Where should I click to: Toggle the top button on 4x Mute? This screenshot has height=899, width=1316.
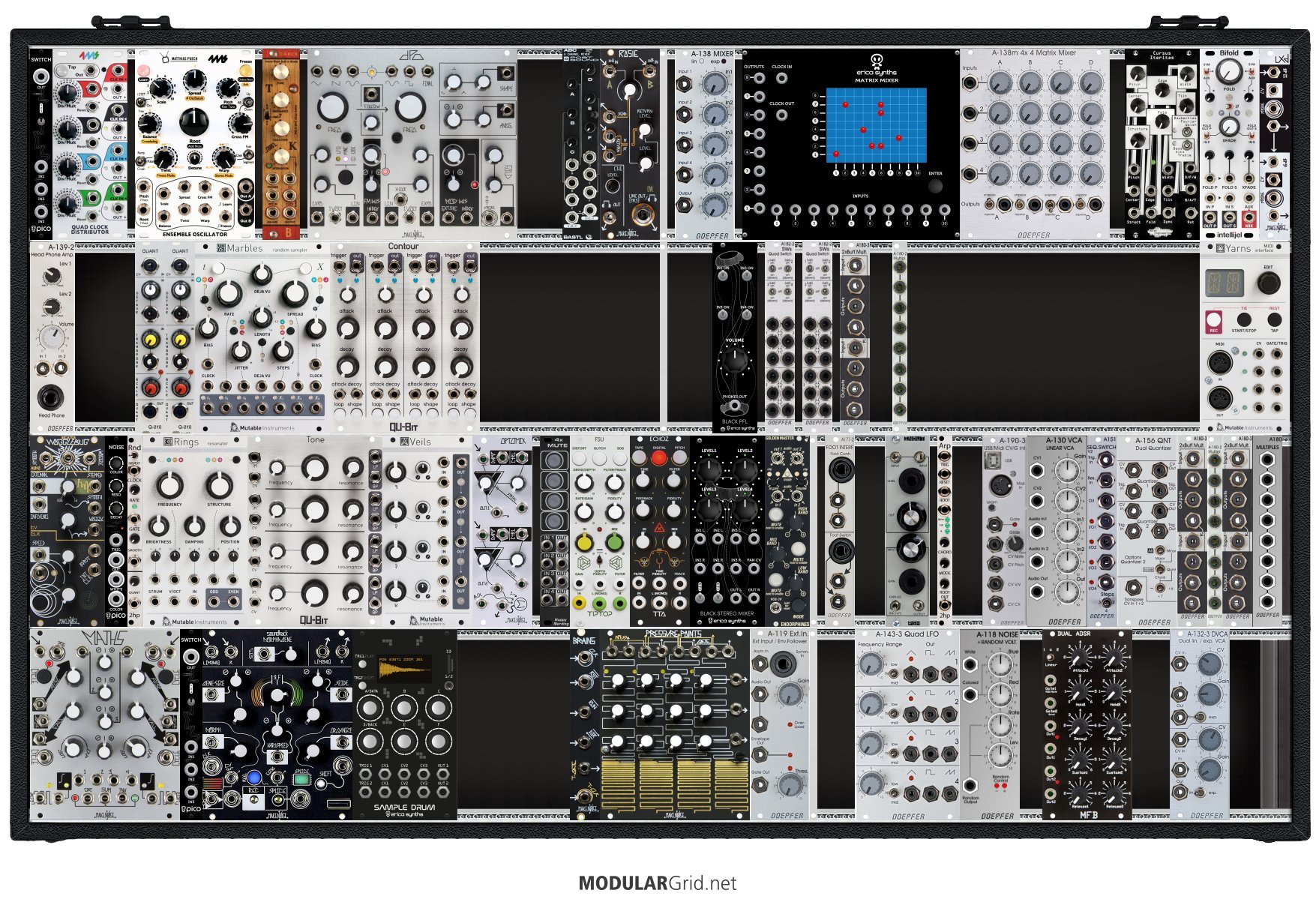point(555,461)
